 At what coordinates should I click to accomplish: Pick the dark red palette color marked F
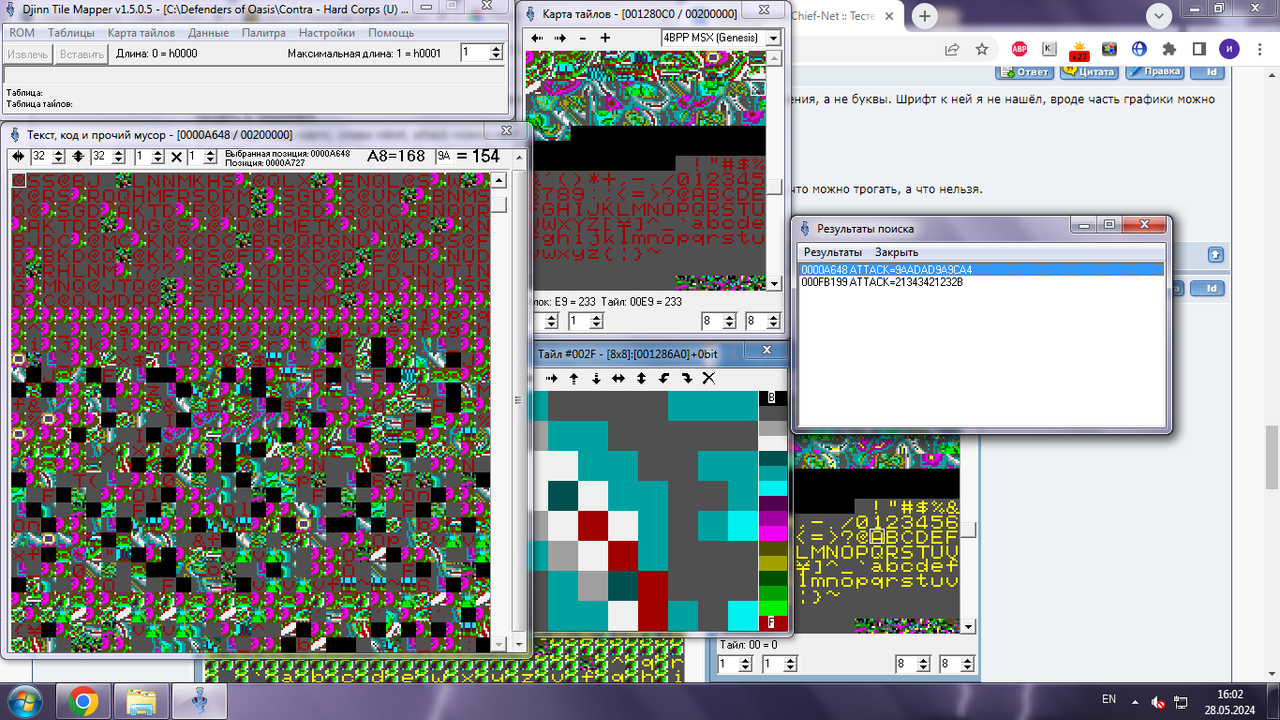[773, 623]
